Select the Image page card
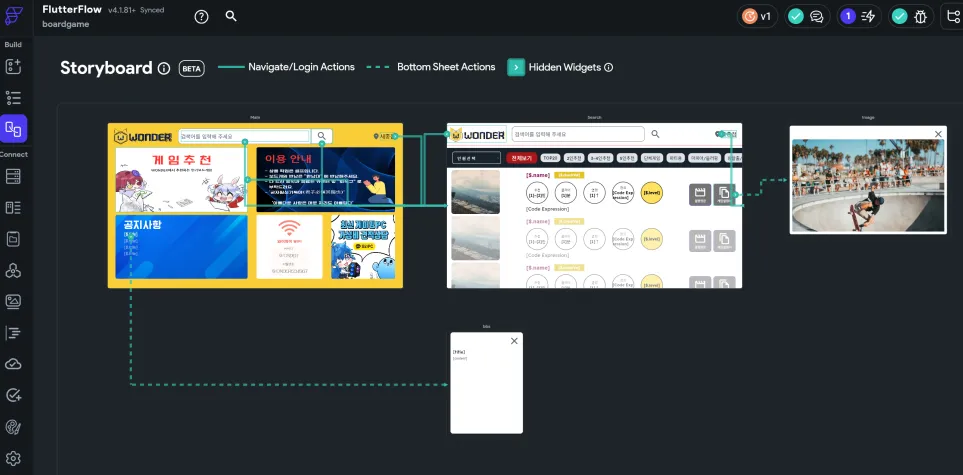This screenshot has width=963, height=475. point(868,179)
